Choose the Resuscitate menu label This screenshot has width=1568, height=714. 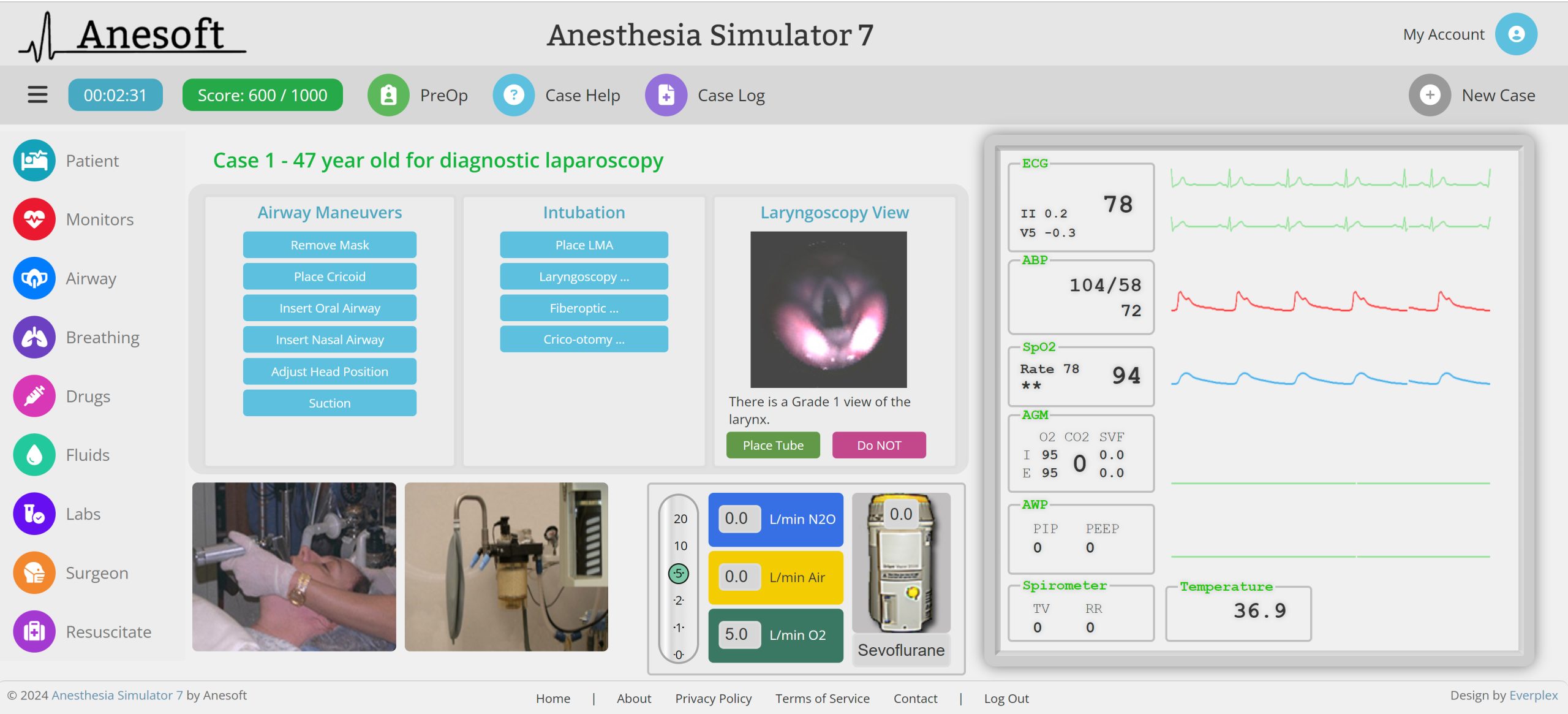108,632
